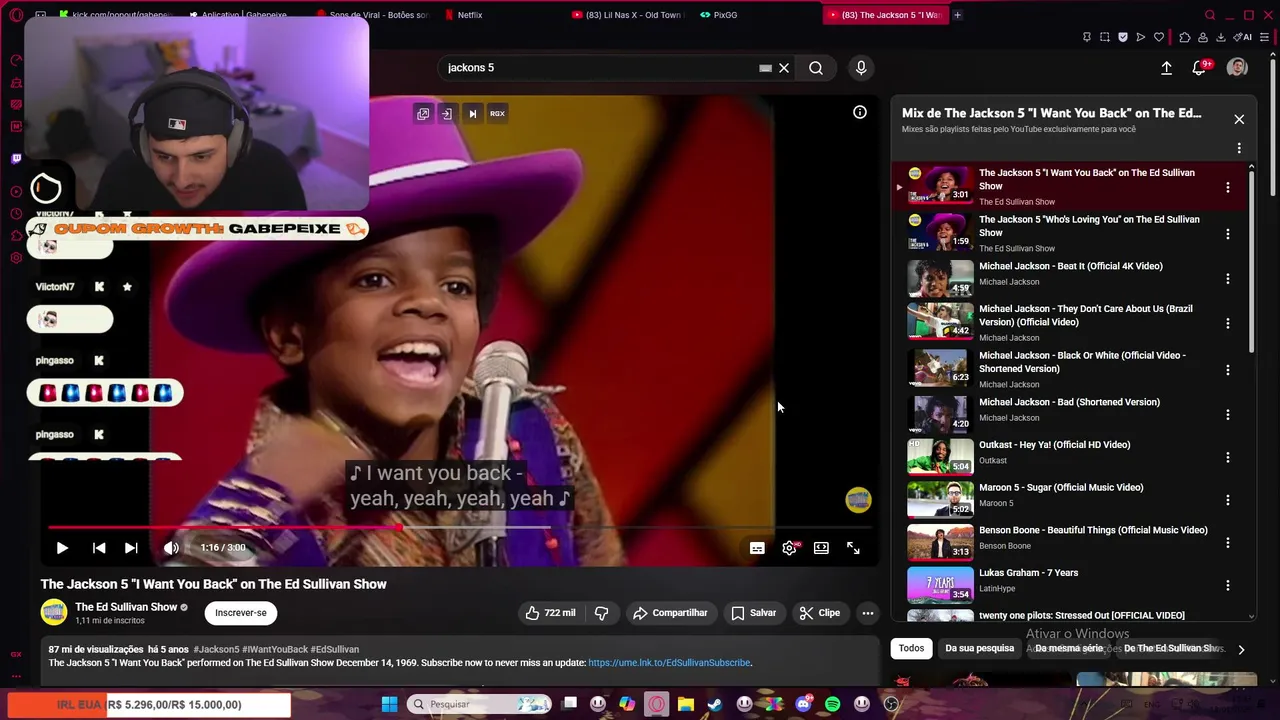Switch to the Lil Nas X browser tab
The image size is (1280, 720).
point(630,15)
